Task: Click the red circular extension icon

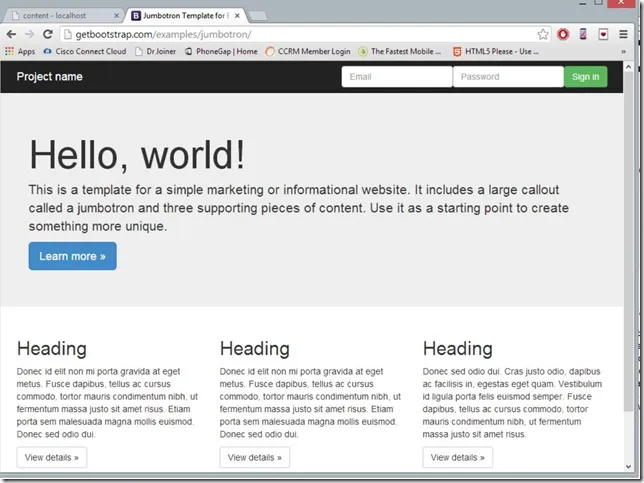Action: point(563,34)
